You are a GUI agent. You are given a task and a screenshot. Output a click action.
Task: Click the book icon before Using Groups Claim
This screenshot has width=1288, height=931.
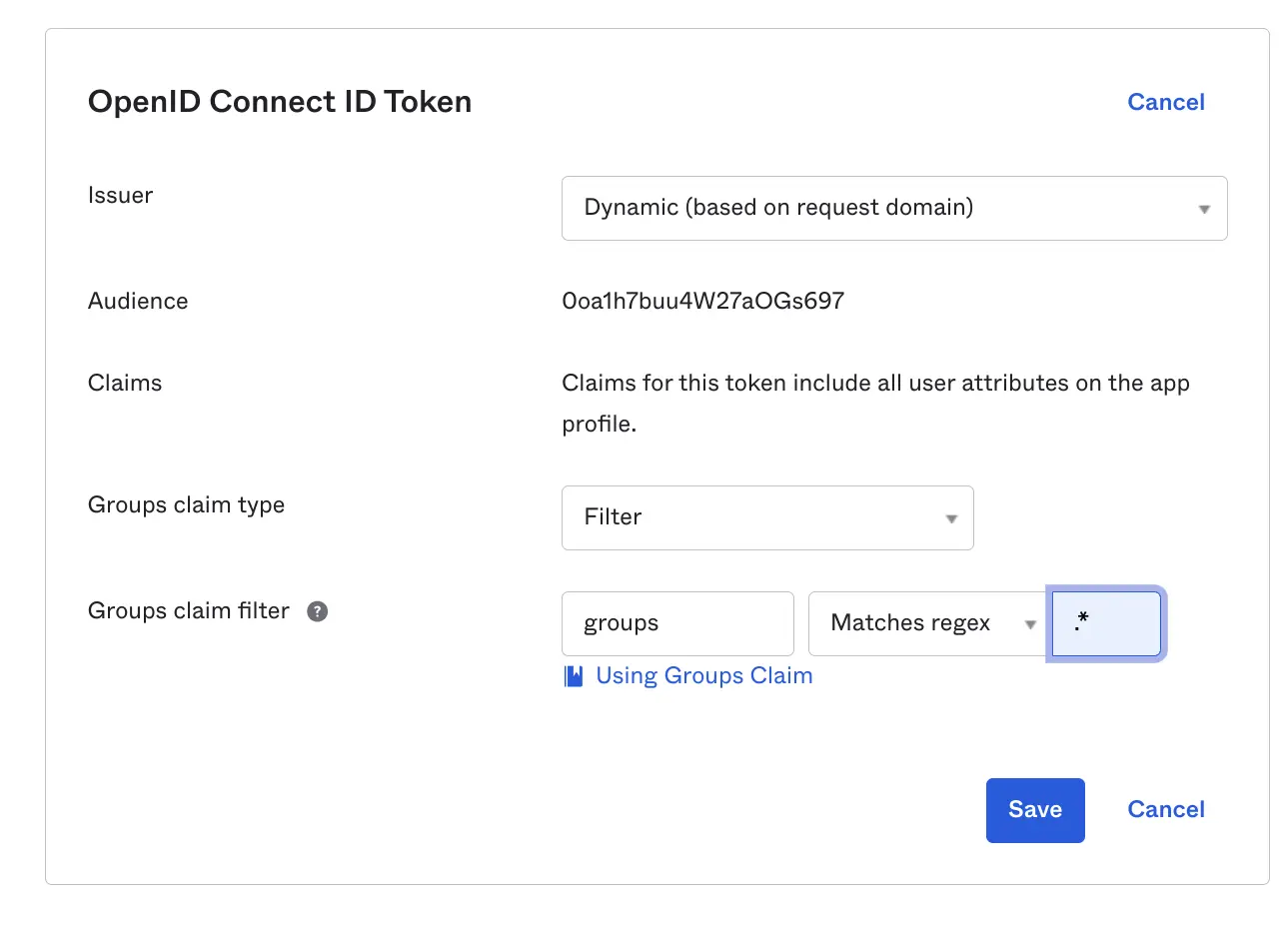(574, 676)
